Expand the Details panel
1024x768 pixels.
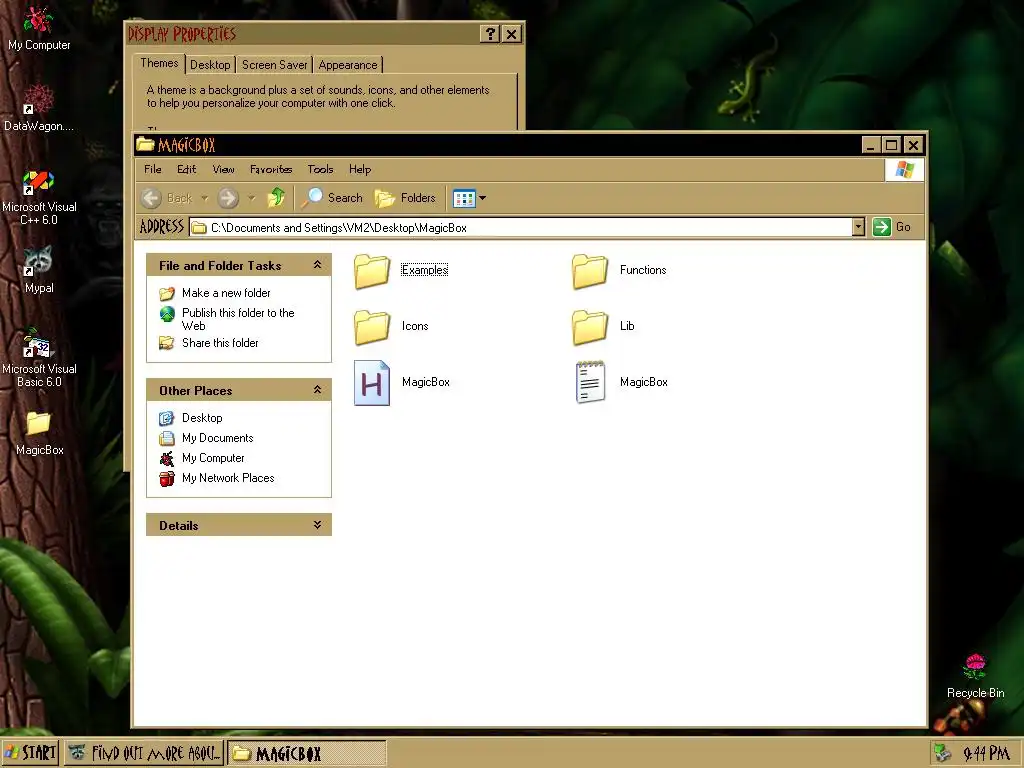317,524
